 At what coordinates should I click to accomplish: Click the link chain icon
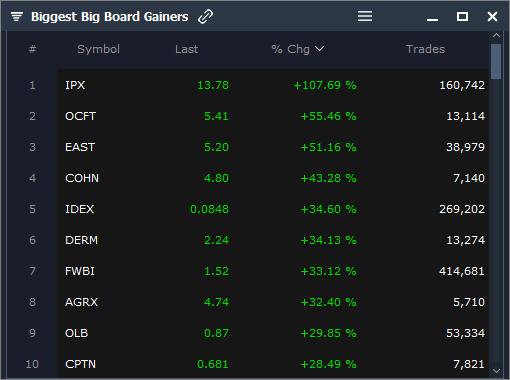[x=205, y=16]
